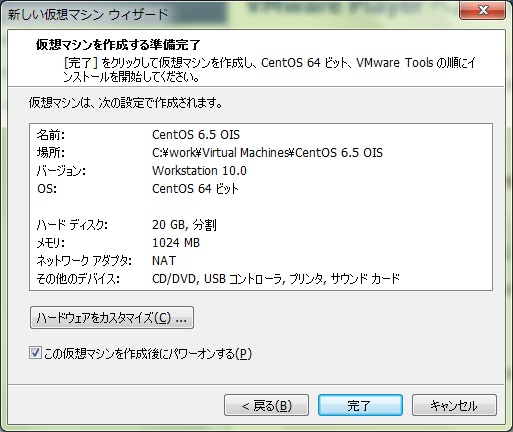Click the text '仮想マシンは、次の設定で作成されます。'

126,103
